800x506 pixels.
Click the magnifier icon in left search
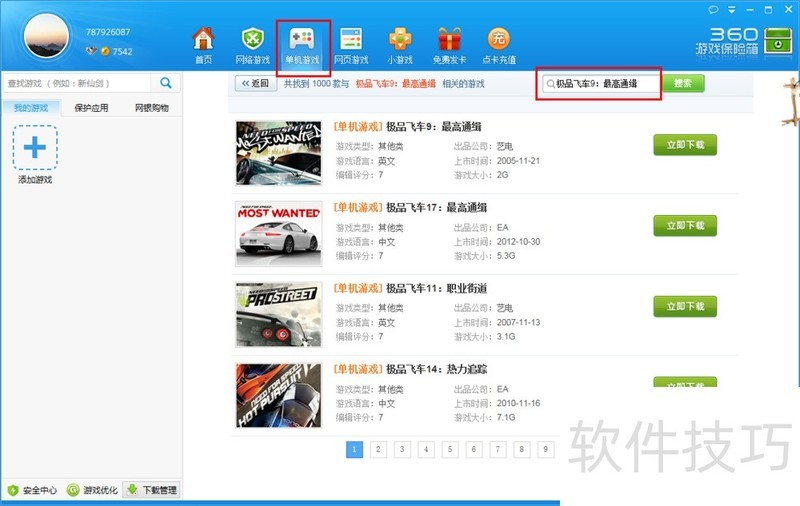166,83
